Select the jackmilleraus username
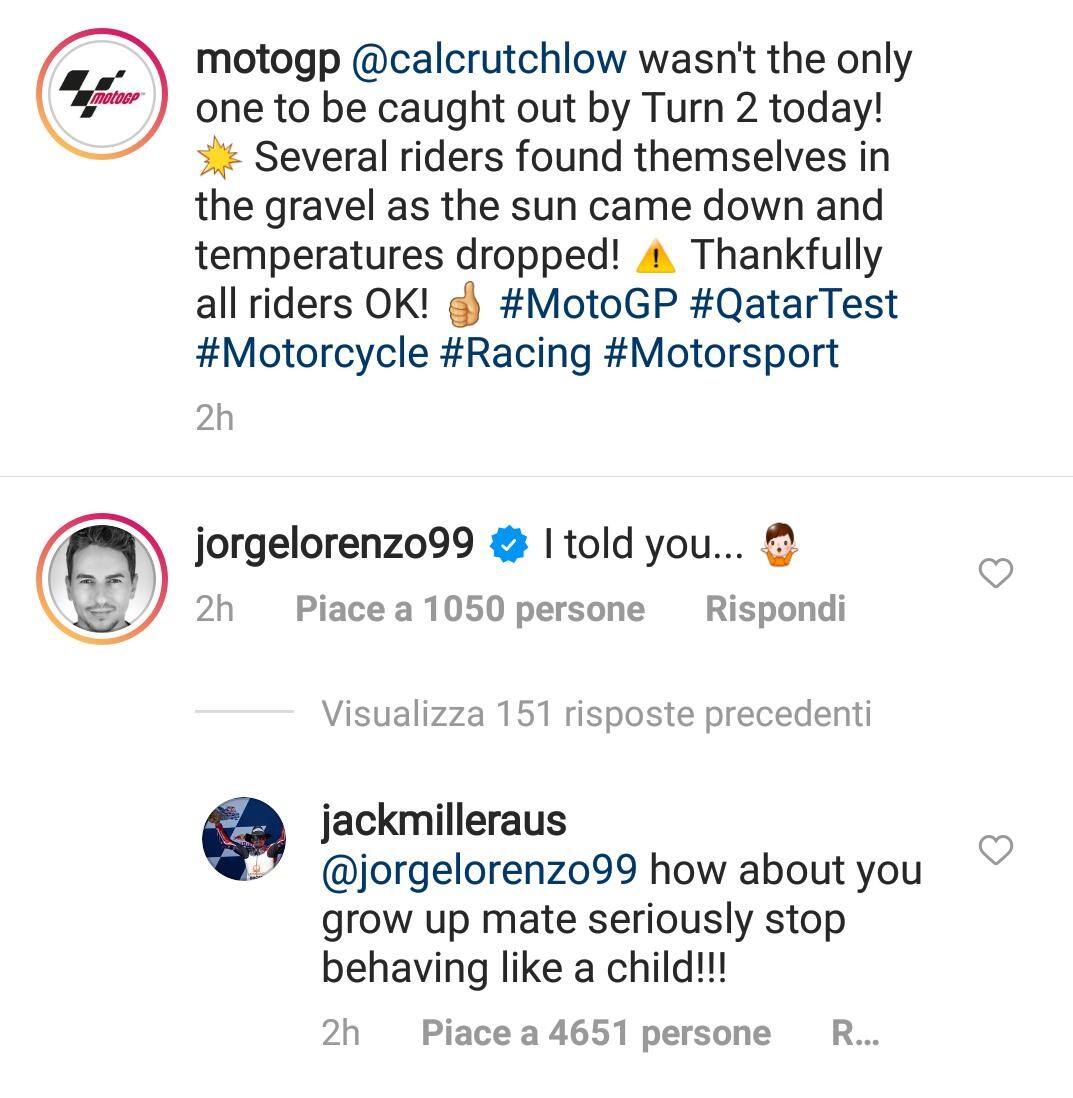This screenshot has width=1073, height=1098. point(441,822)
